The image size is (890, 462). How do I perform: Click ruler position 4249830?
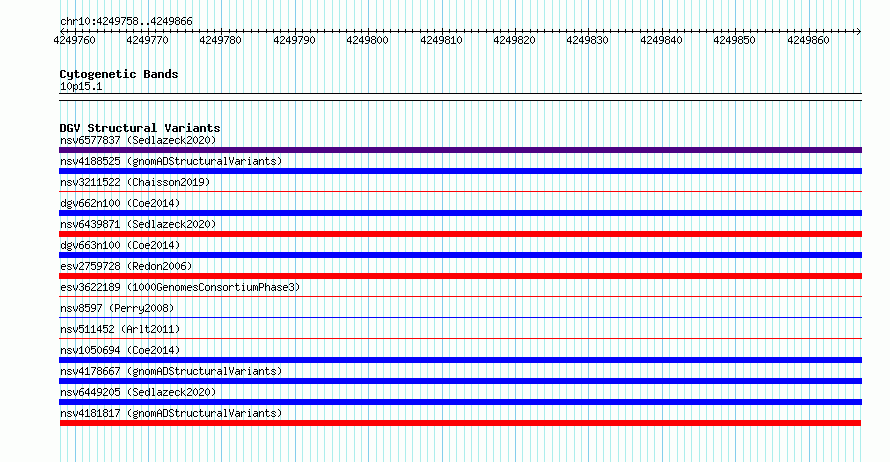(x=587, y=40)
